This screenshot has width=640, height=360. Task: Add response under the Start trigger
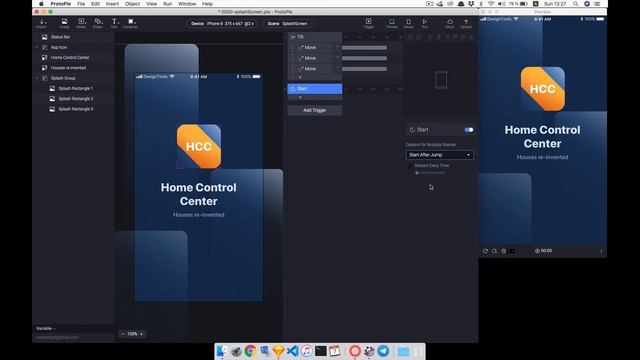click(300, 97)
